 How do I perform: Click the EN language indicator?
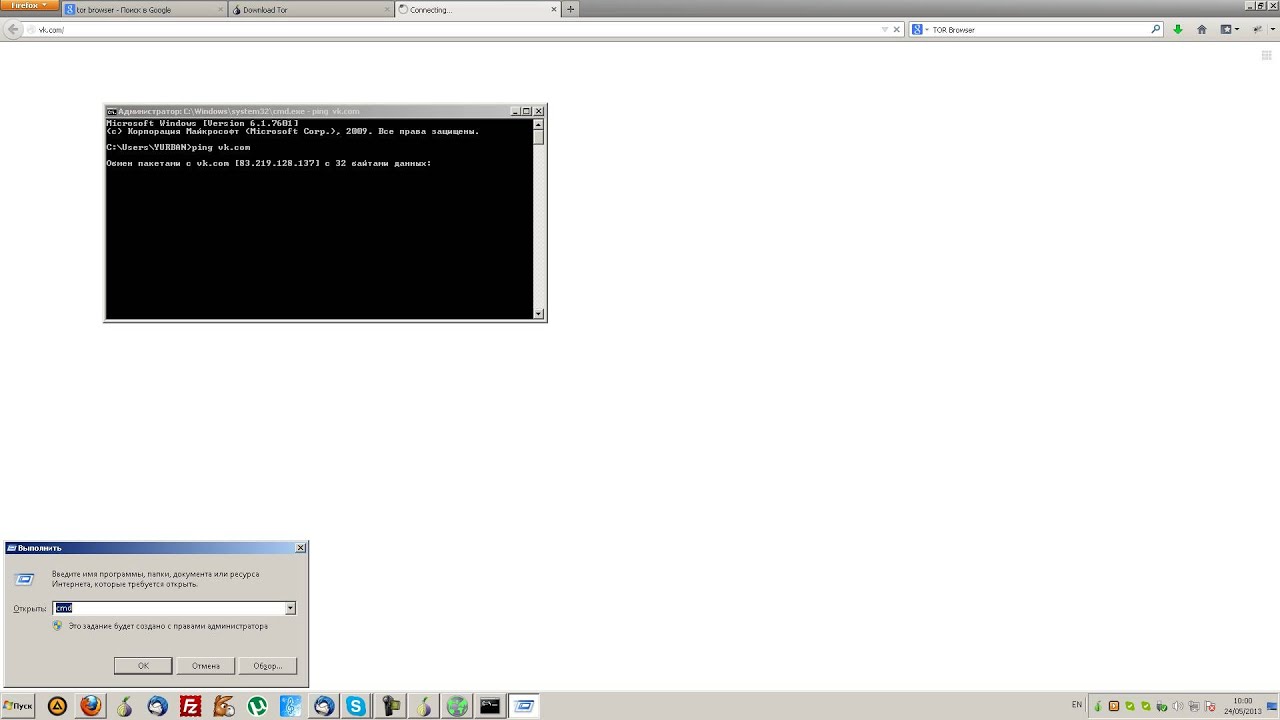tap(1077, 705)
